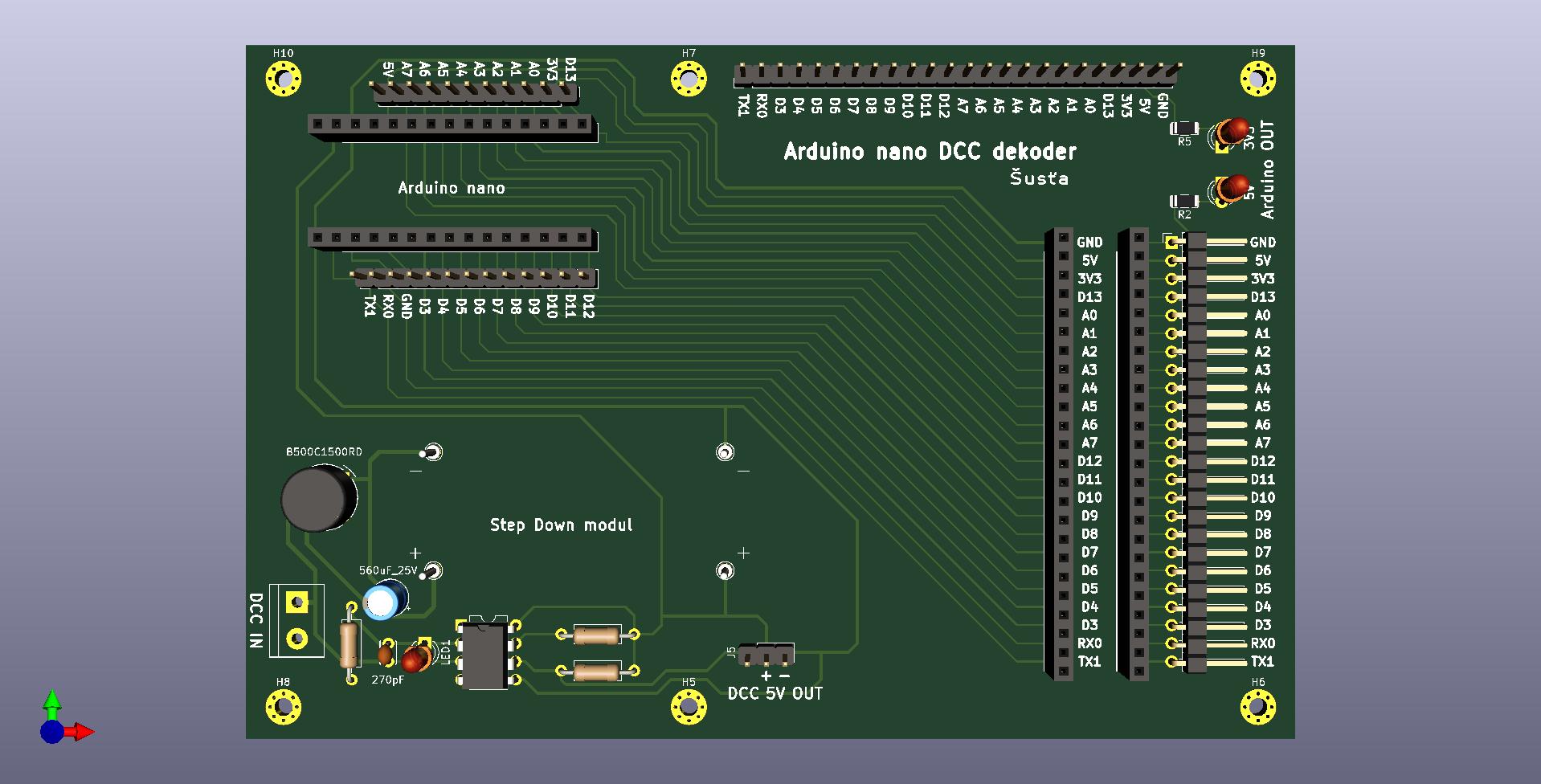The height and width of the screenshot is (784, 1541).
Task: Select the R2 surface-mount resistor body
Action: pos(1184,201)
